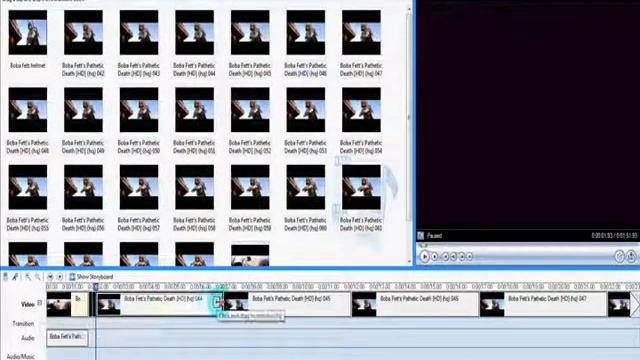Viewport: 640px width, 360px height.
Task: Click the Rewind Timeline button
Action: pos(50,277)
